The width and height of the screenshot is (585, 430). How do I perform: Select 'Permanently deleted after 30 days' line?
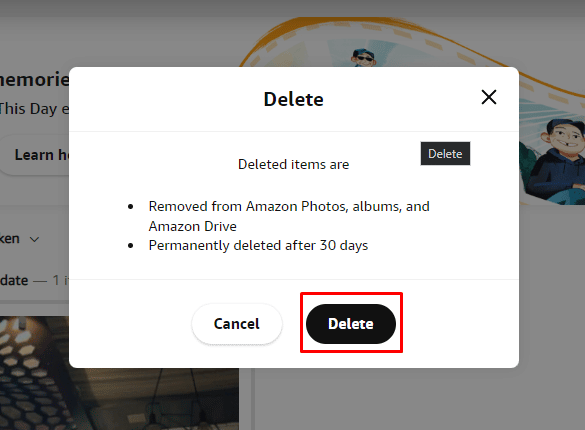click(258, 245)
